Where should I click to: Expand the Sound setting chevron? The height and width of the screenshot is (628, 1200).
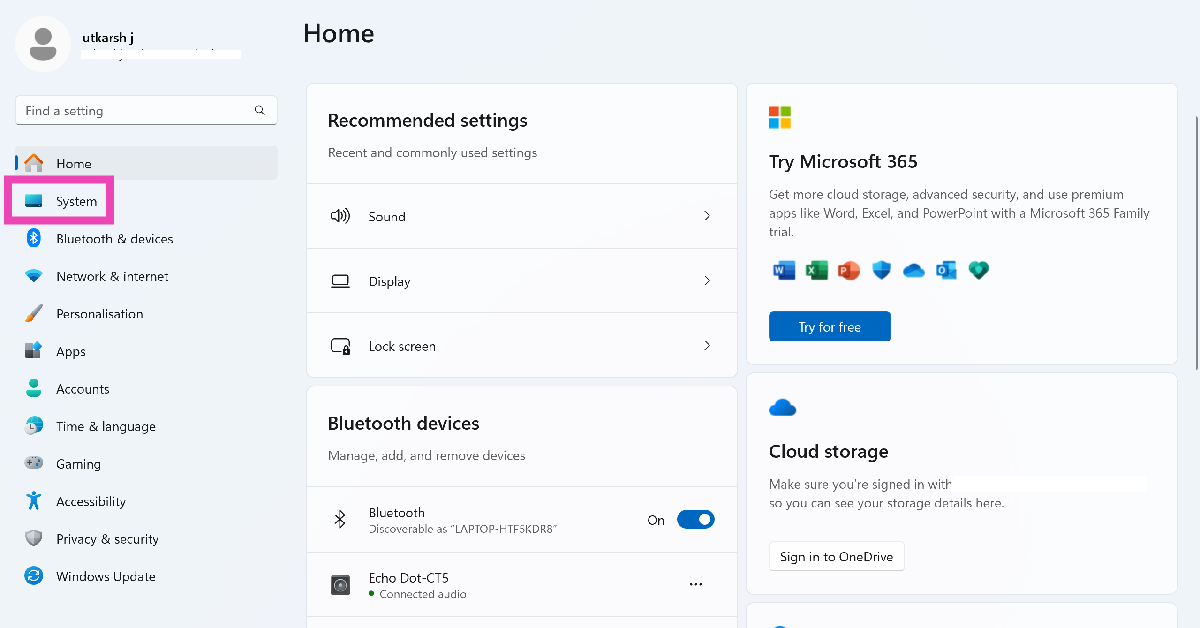pyautogui.click(x=707, y=216)
